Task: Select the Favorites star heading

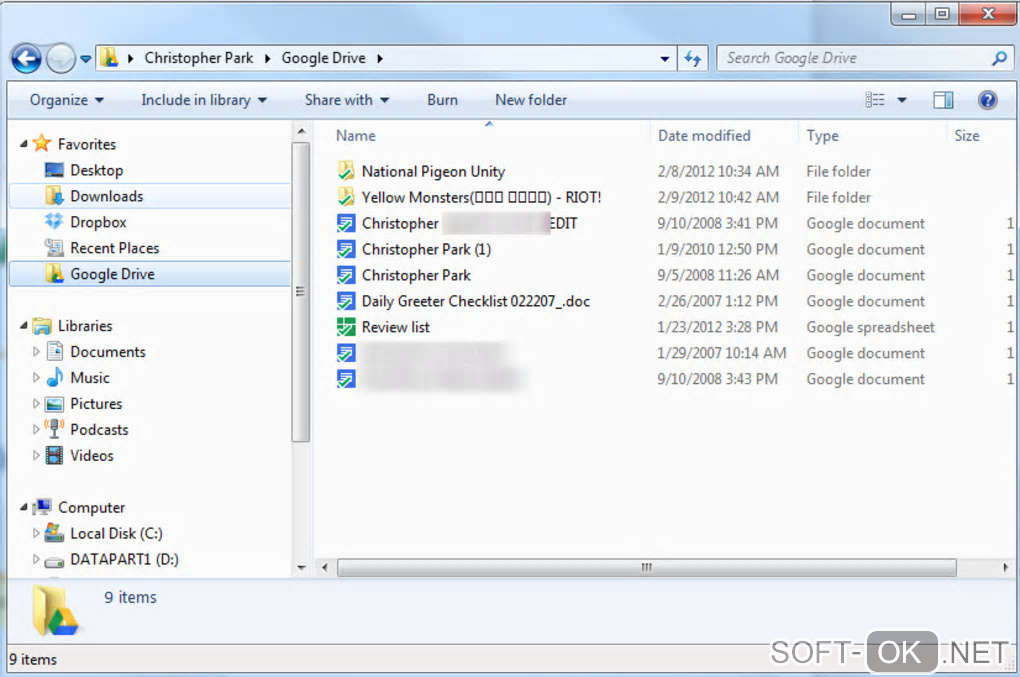Action: (74, 144)
